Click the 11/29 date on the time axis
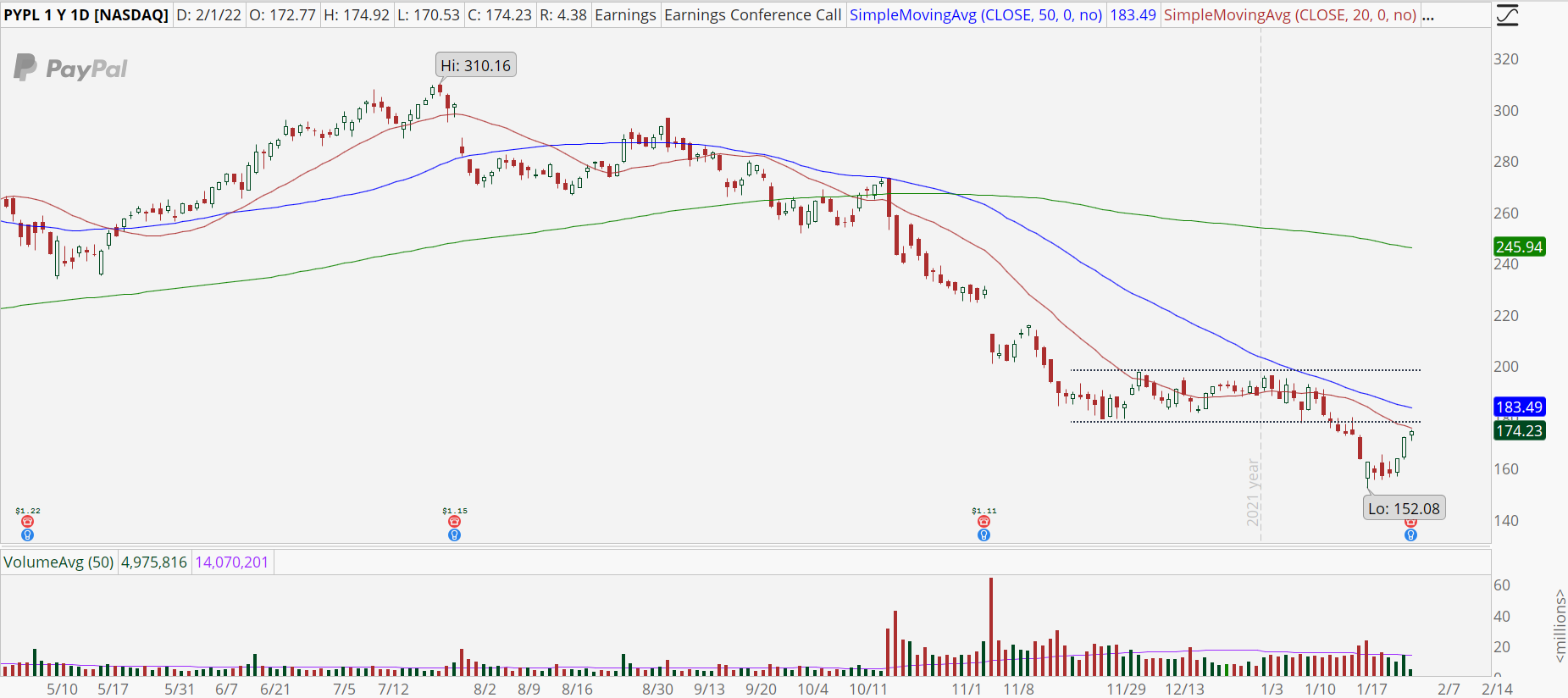 [x=1126, y=689]
